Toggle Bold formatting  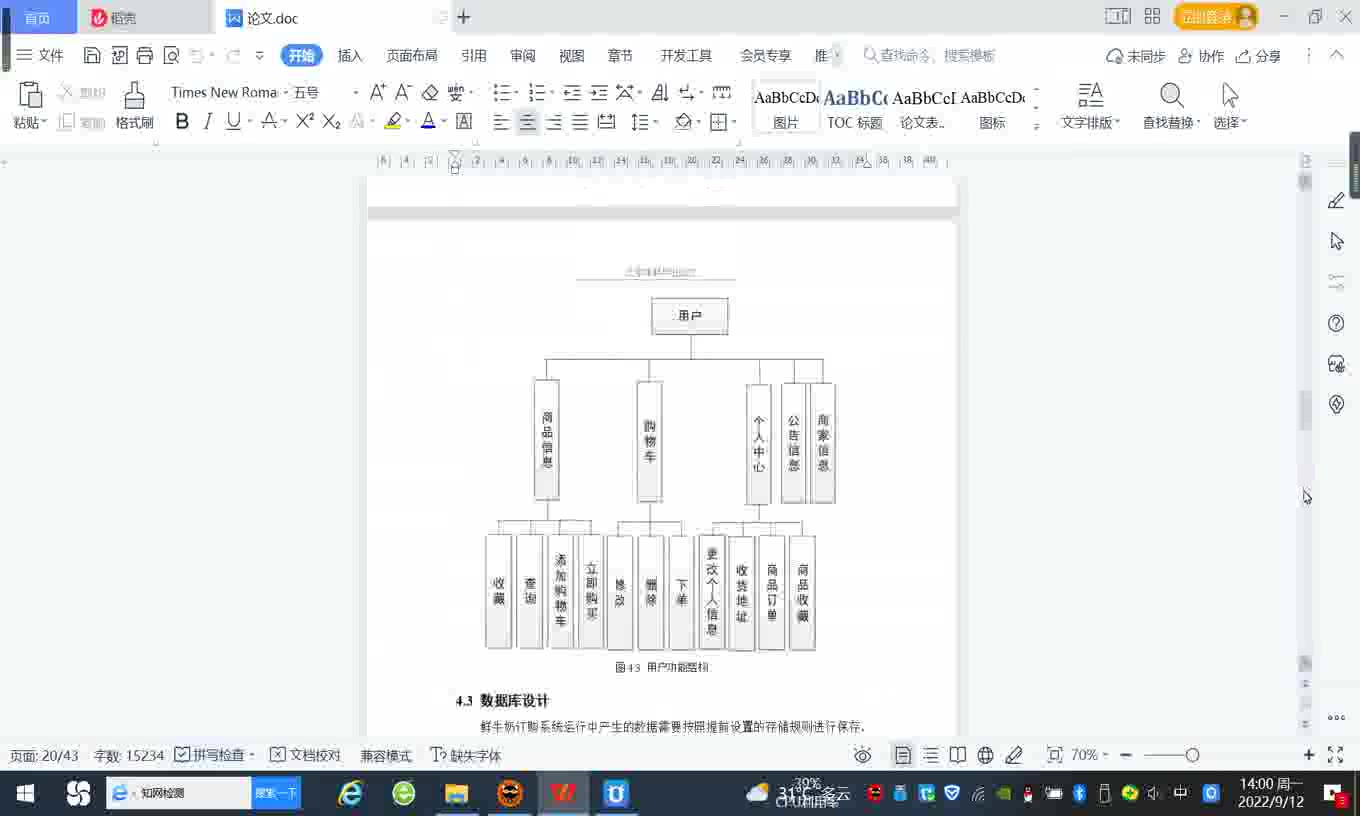coord(182,121)
